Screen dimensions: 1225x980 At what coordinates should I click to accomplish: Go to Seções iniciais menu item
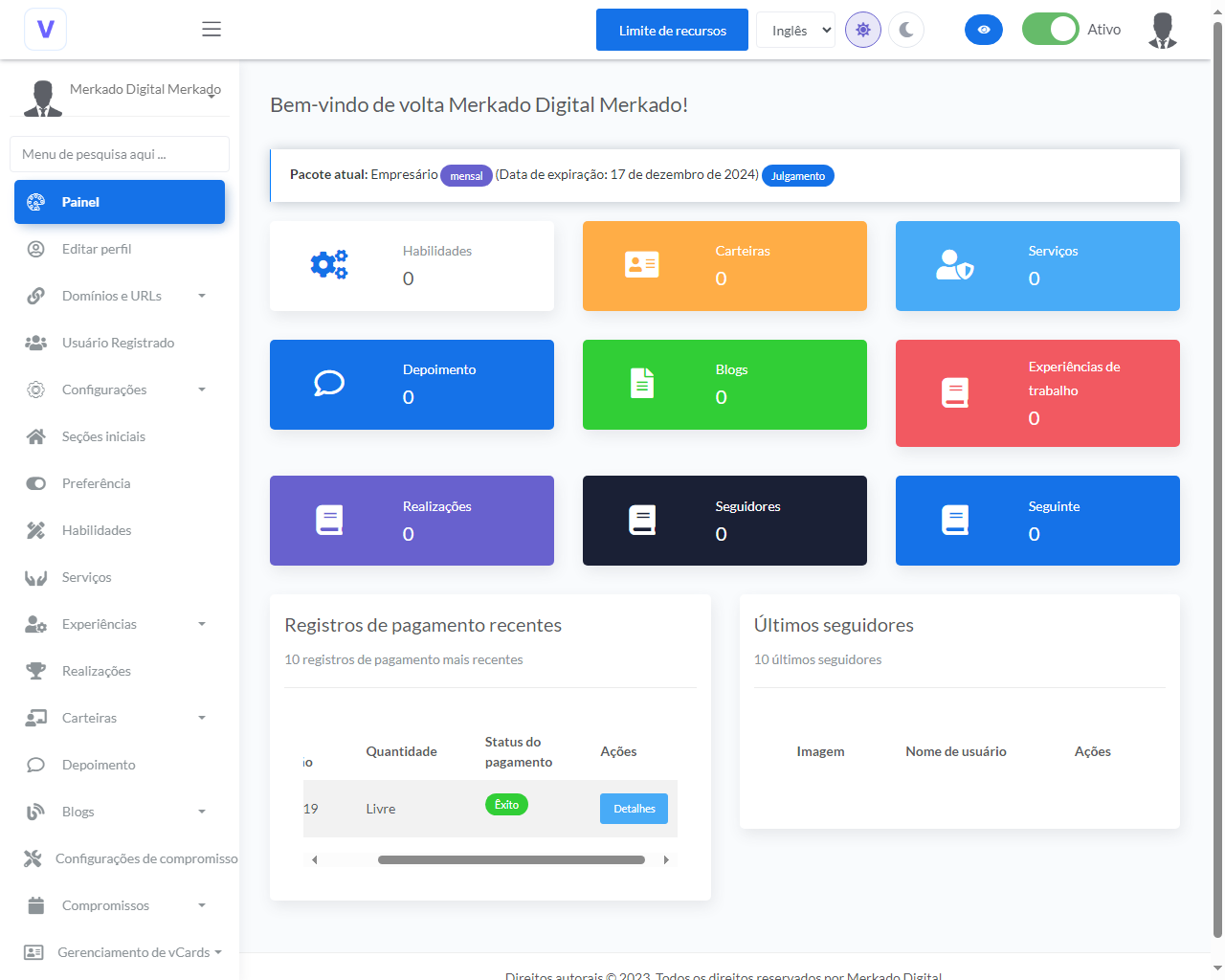(103, 436)
